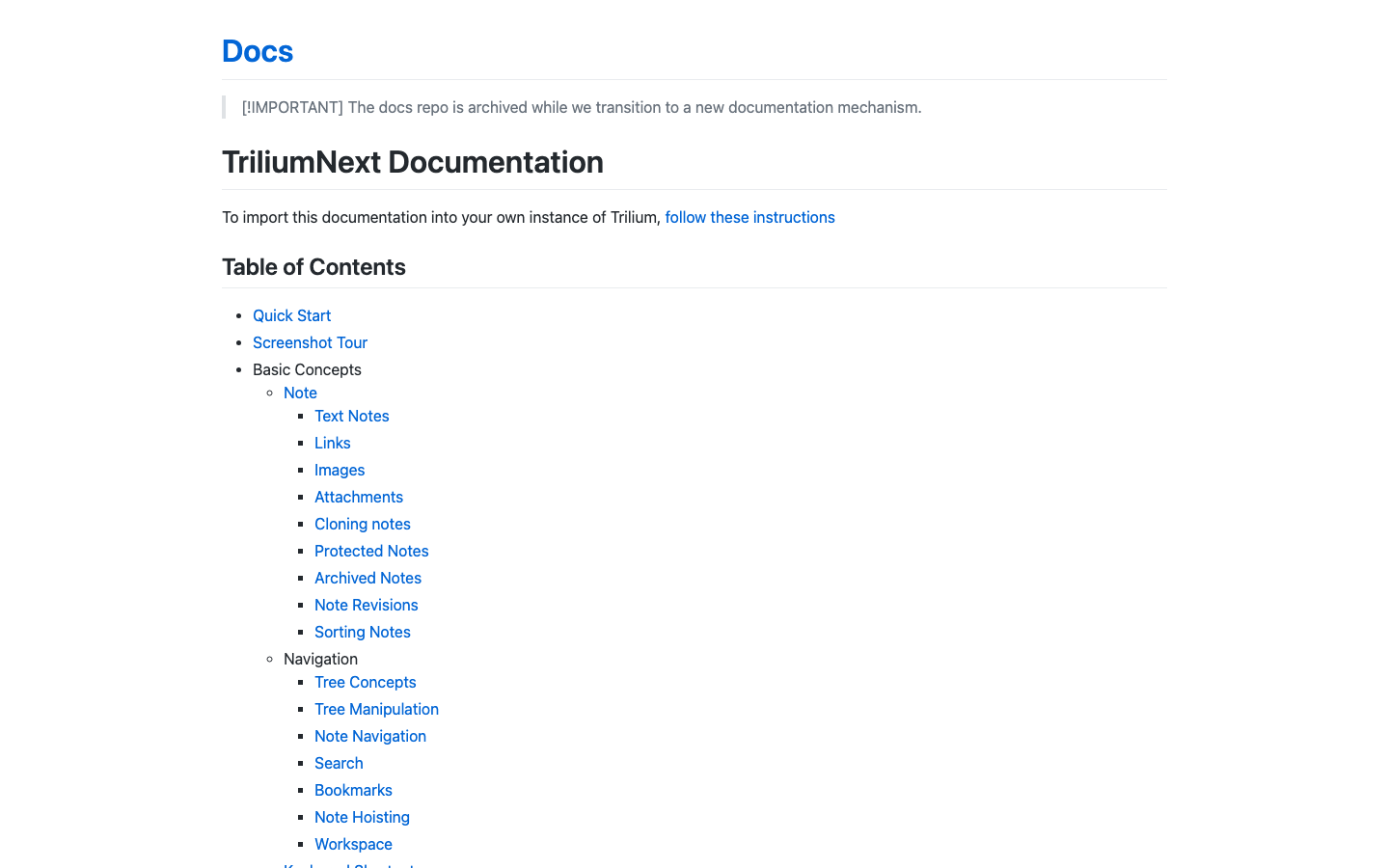Screen dimensions: 1389x868
Task: Open the Links documentation entry
Action: (332, 444)
